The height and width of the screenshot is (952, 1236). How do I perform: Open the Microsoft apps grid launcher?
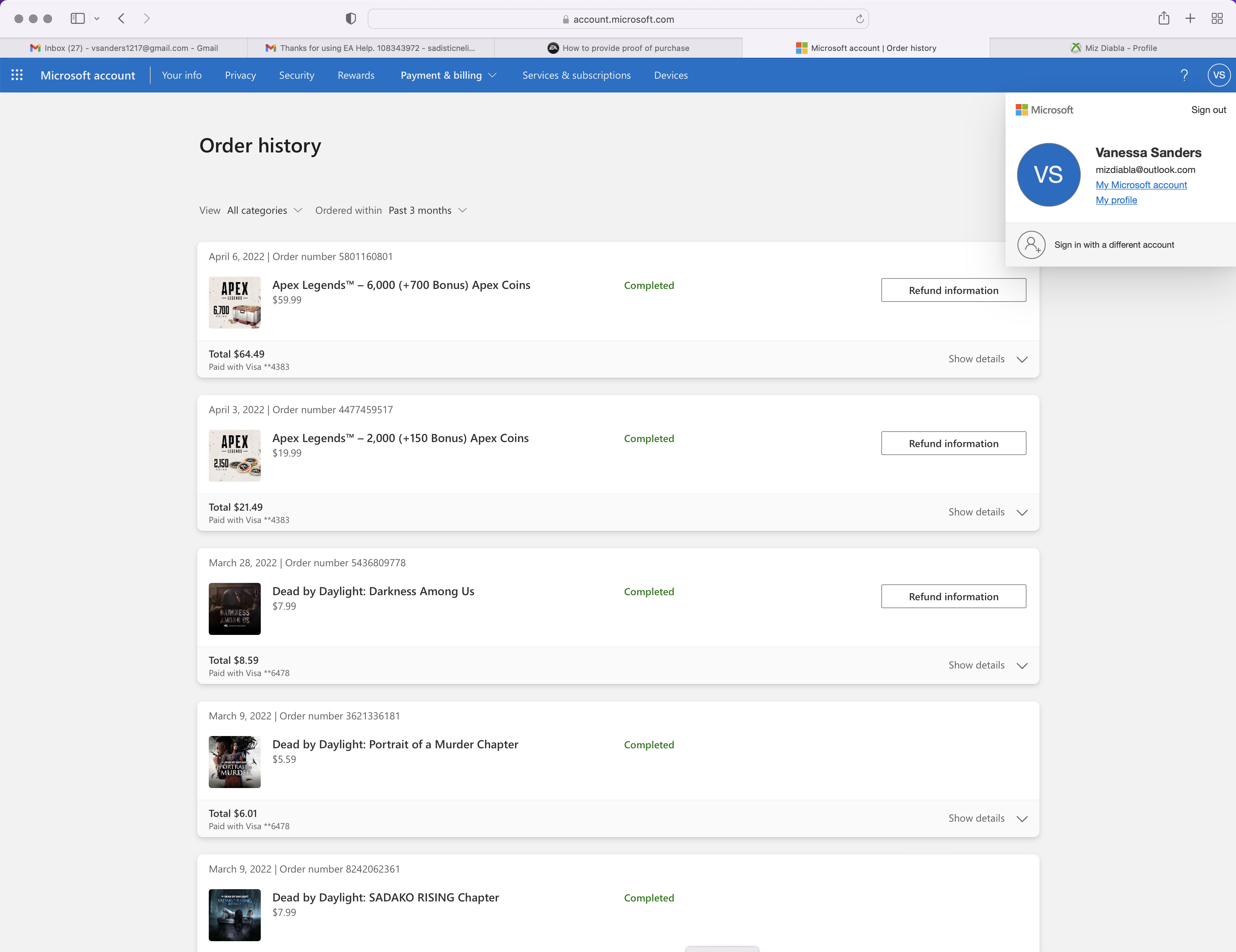[x=17, y=75]
